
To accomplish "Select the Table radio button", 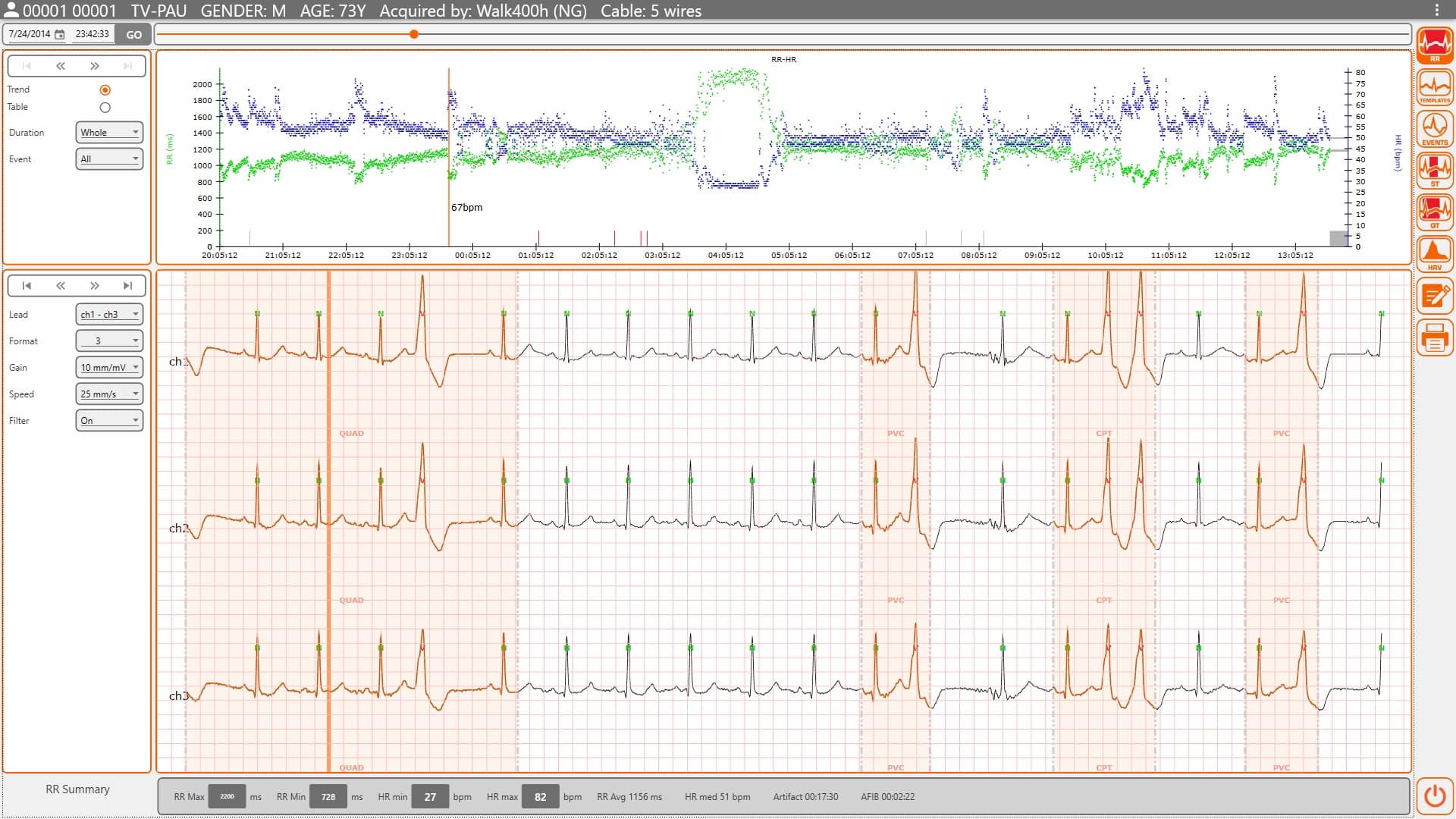I will point(105,108).
